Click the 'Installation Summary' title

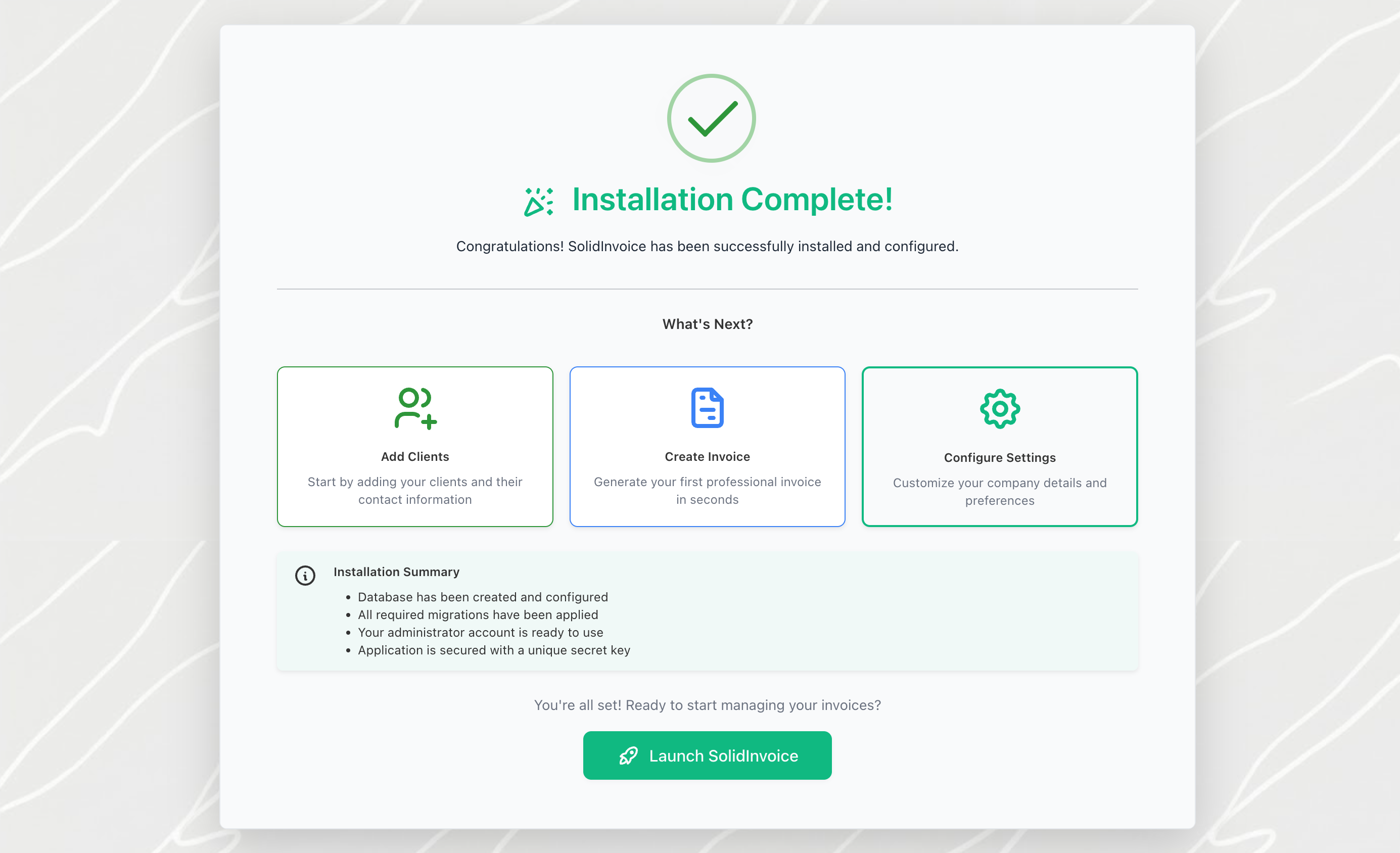(396, 572)
